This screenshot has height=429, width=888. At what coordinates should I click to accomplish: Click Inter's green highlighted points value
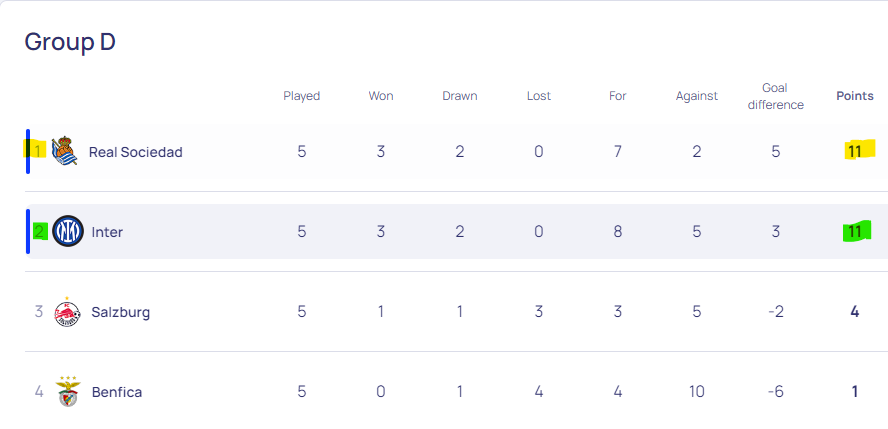pyautogui.click(x=855, y=231)
